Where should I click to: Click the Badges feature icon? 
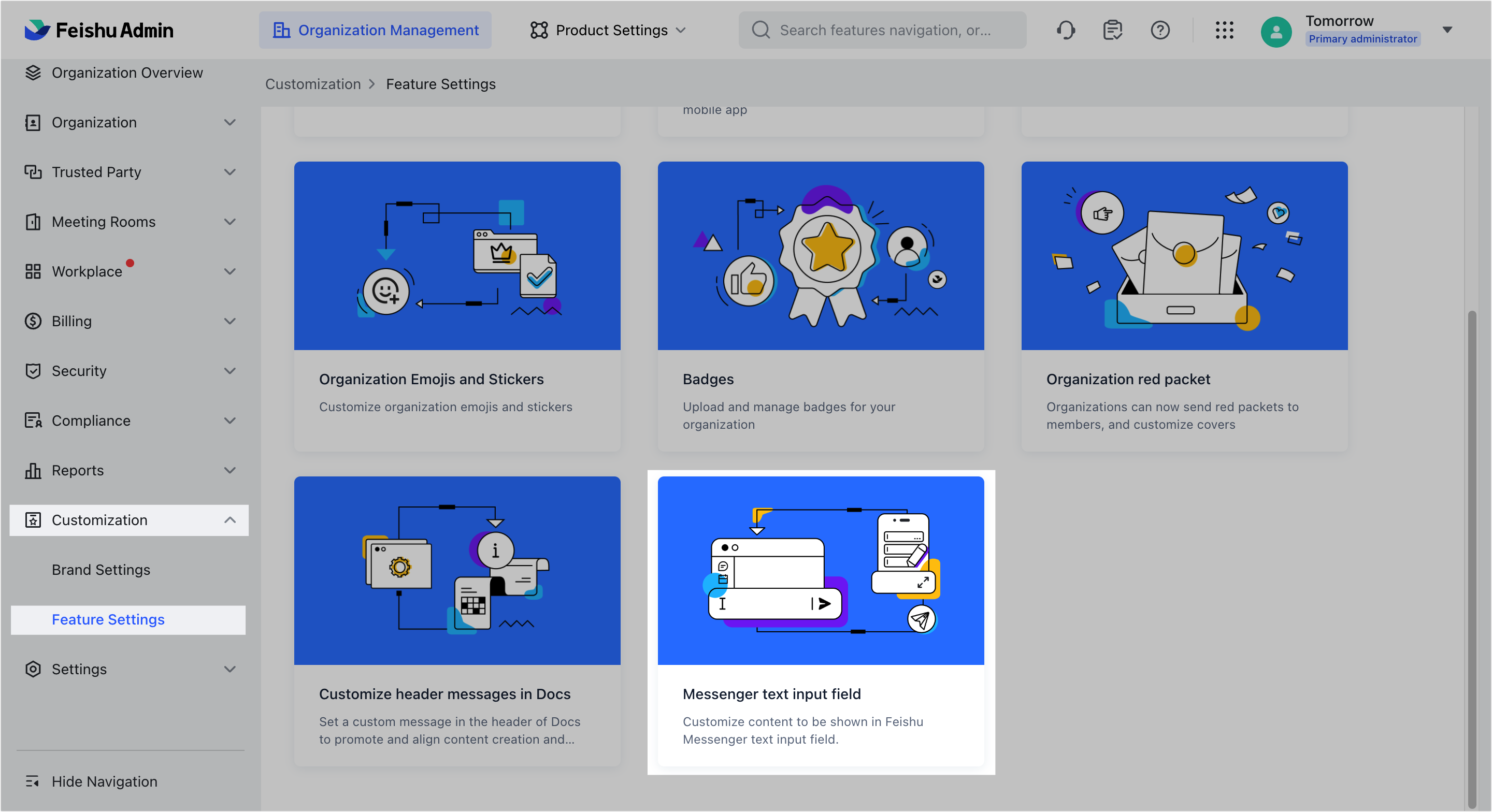820,255
